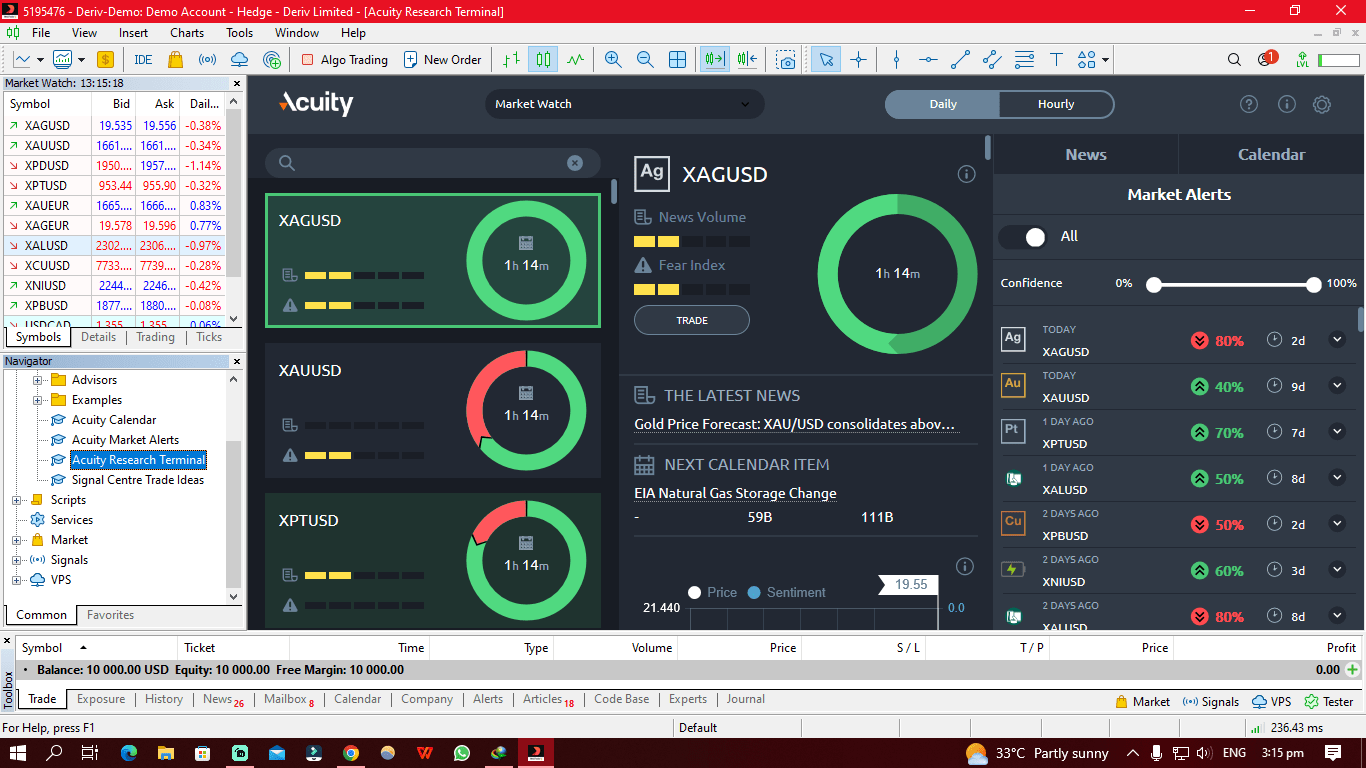1366x768 pixels.
Task: Open the Acuity settings gear
Action: [1322, 104]
